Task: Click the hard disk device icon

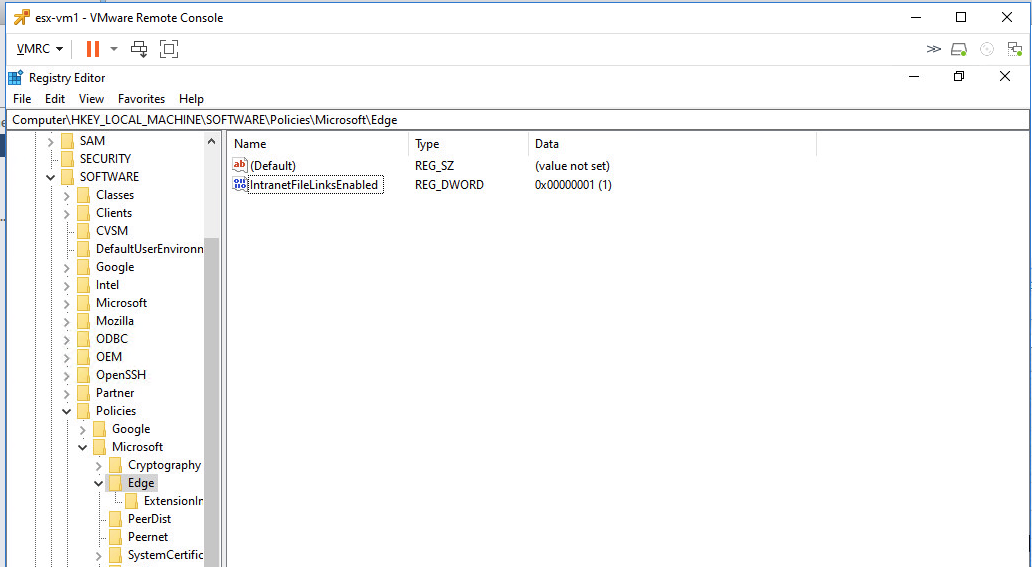Action: coord(959,49)
